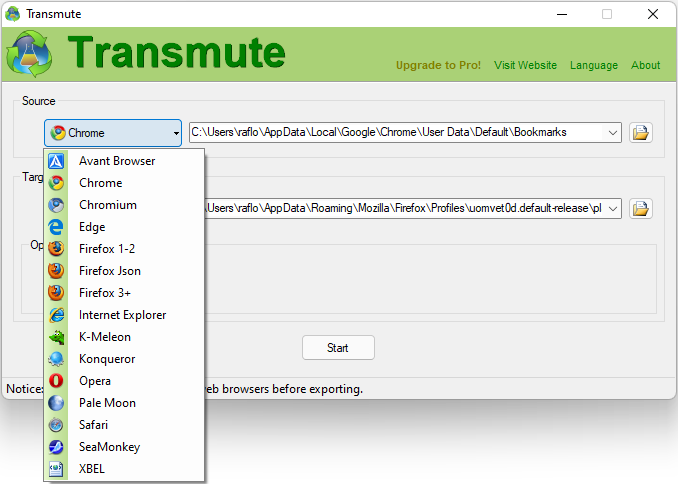Close the Transmute window
The height and width of the screenshot is (484, 678).
coord(653,14)
